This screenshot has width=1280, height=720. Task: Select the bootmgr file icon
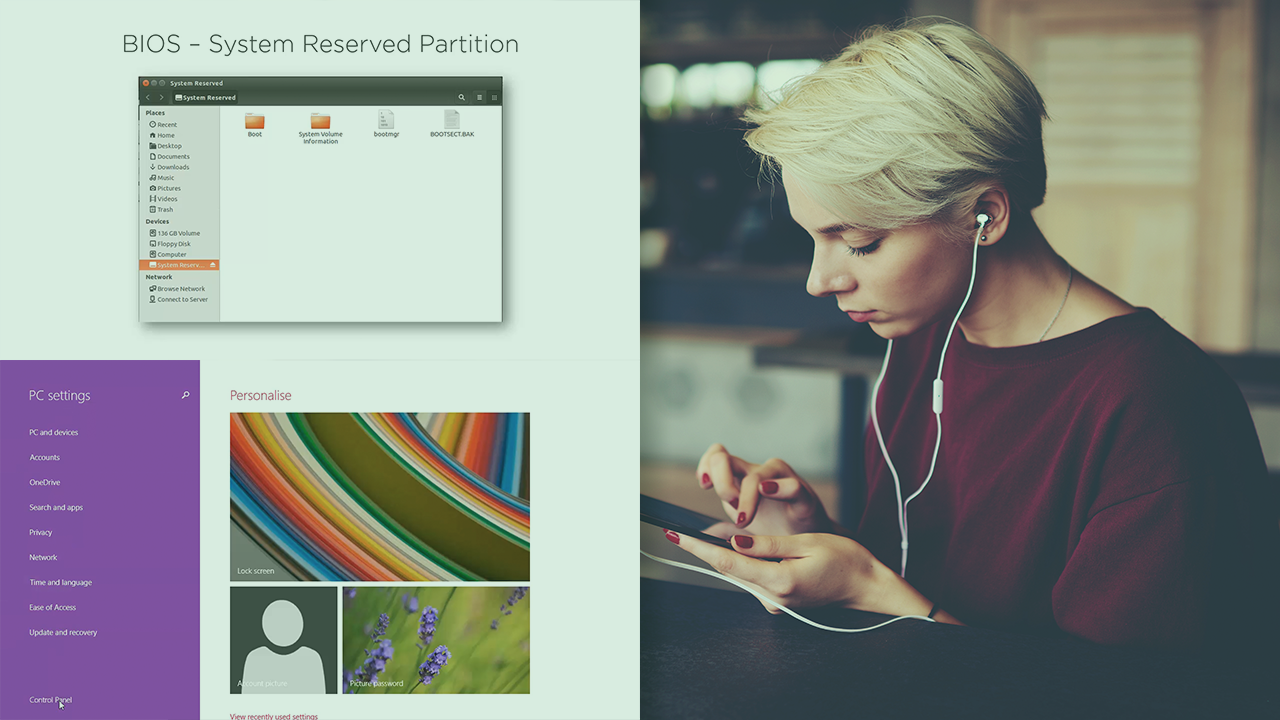point(386,121)
